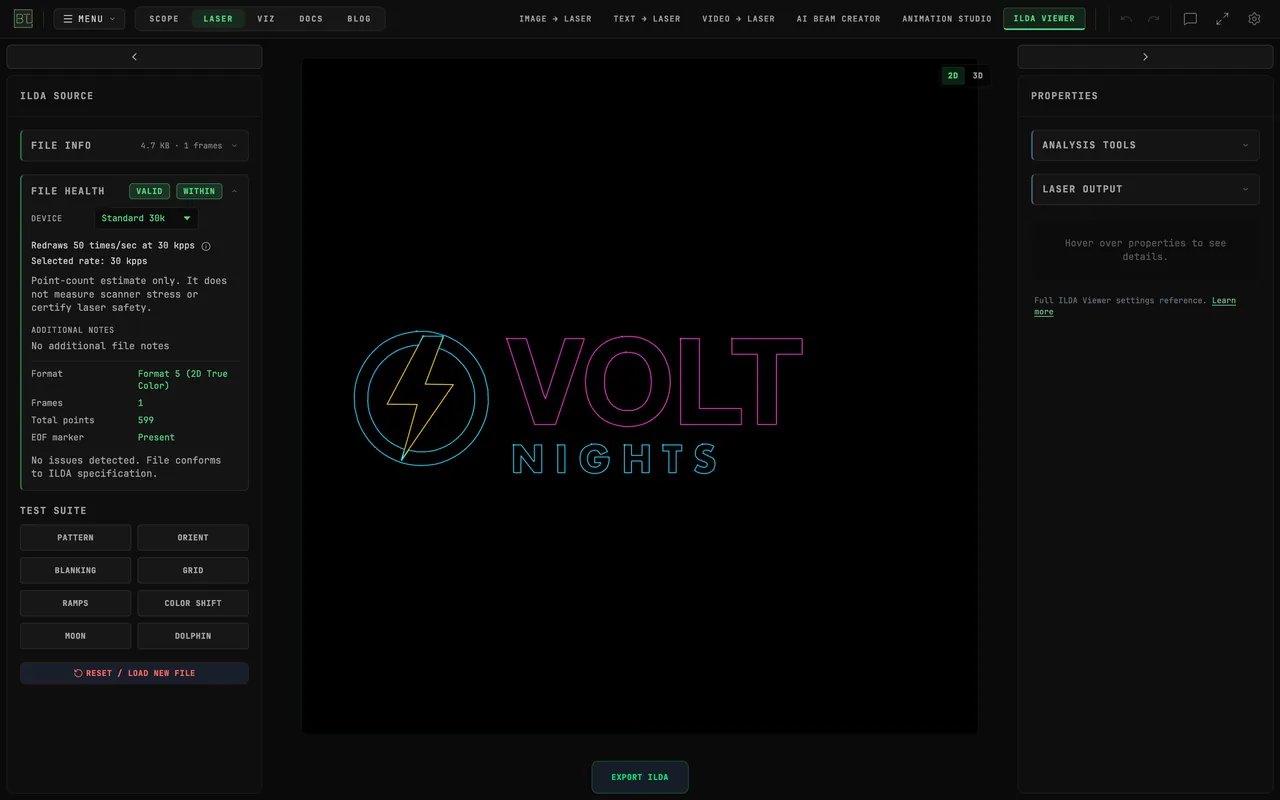
Task: Switch to the Viz tab
Action: 266,19
